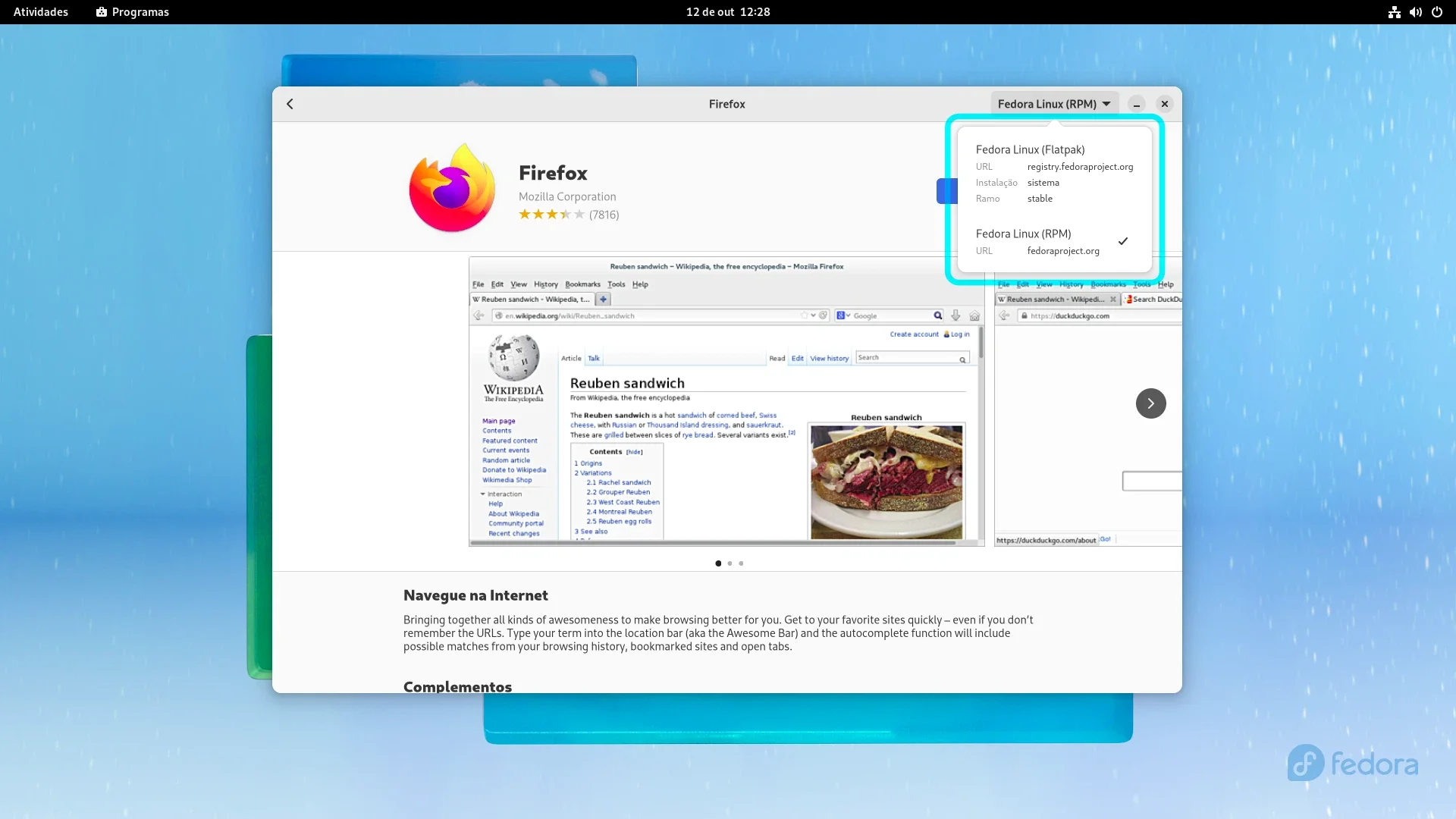
Task: Select the first carousel page dot
Action: (x=718, y=563)
